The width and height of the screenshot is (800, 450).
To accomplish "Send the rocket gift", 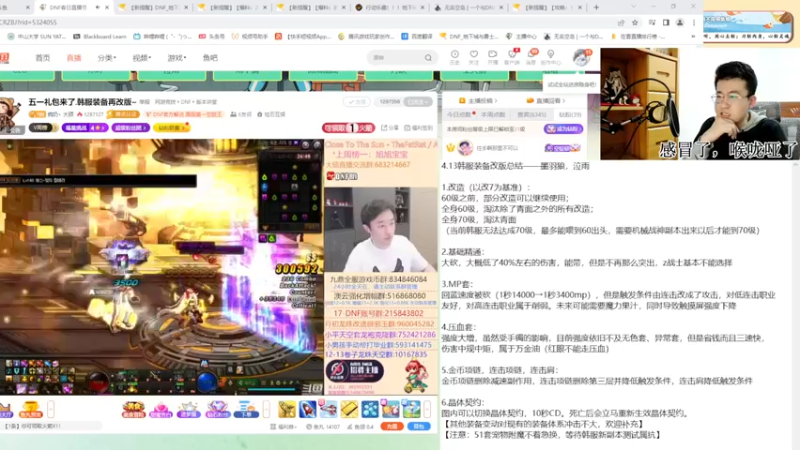I will [x=307, y=409].
